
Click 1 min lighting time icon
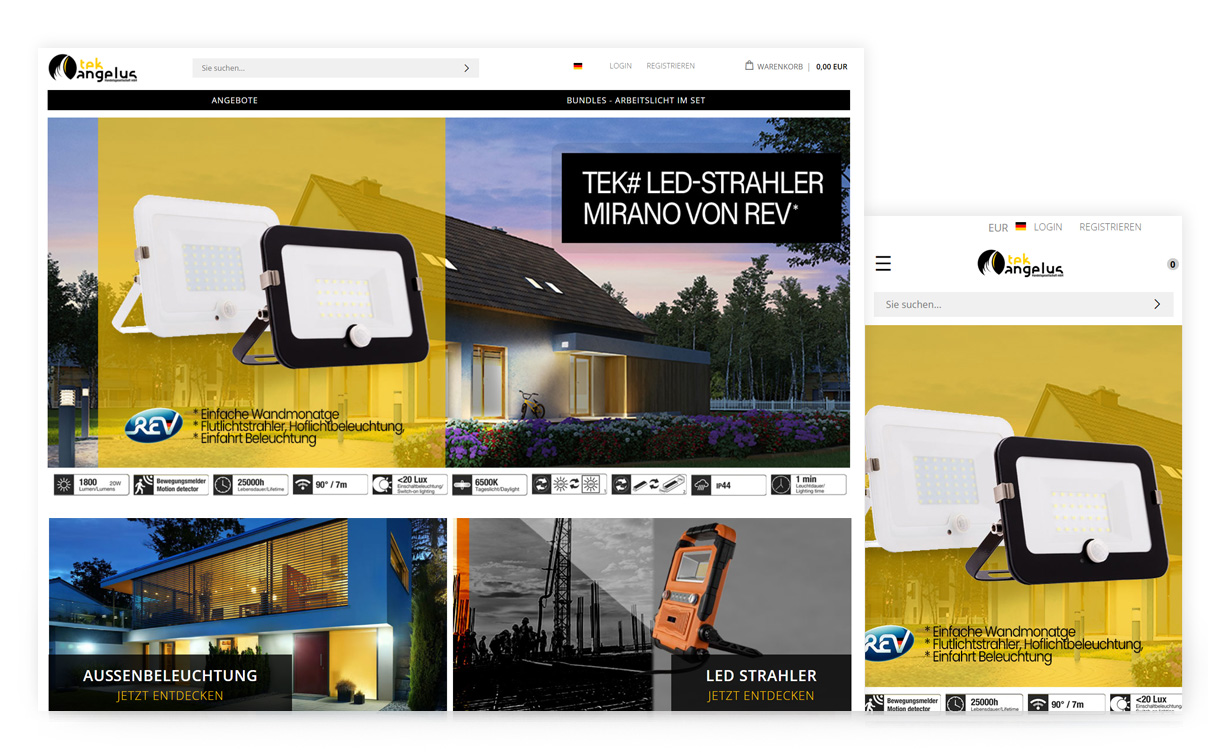(808, 485)
